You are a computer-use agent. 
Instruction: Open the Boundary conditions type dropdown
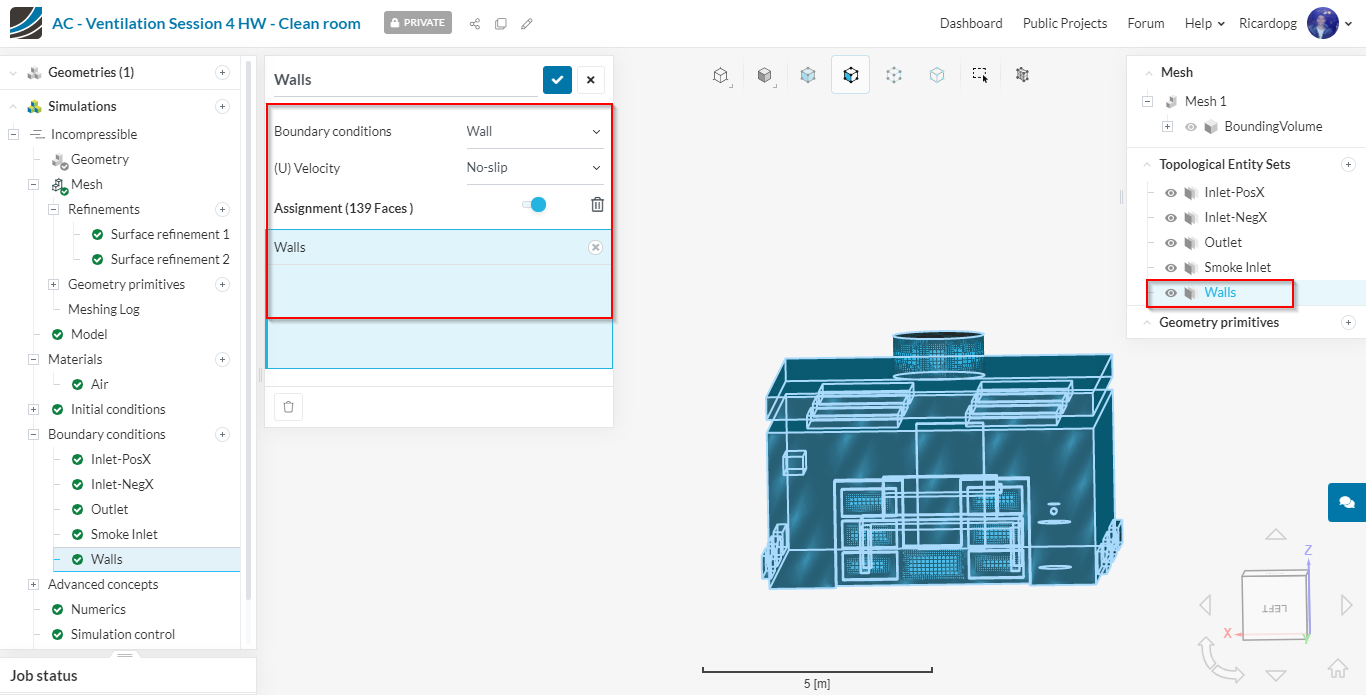pos(534,132)
